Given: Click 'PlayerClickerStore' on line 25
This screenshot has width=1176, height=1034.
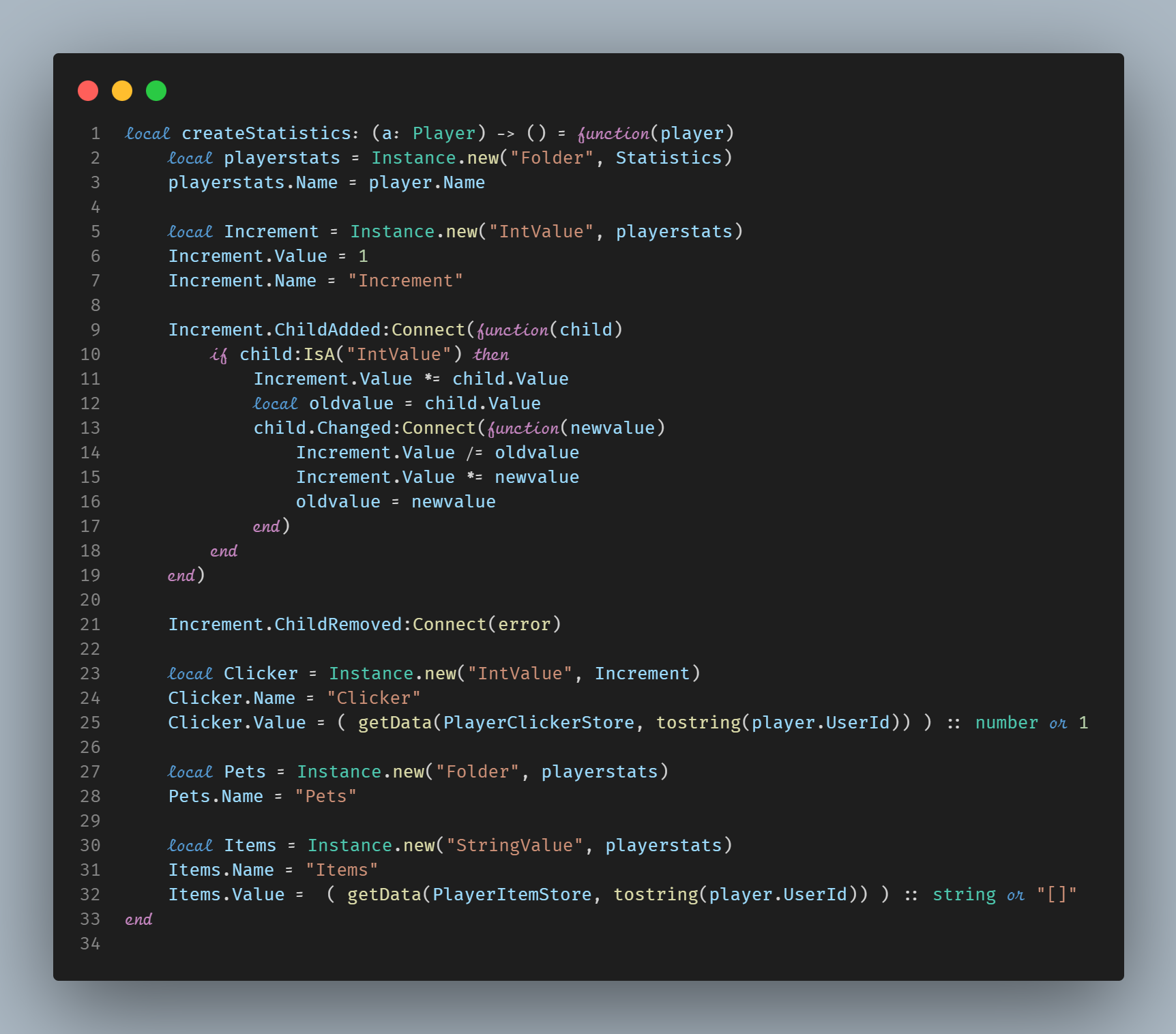Looking at the screenshot, I should (538, 722).
